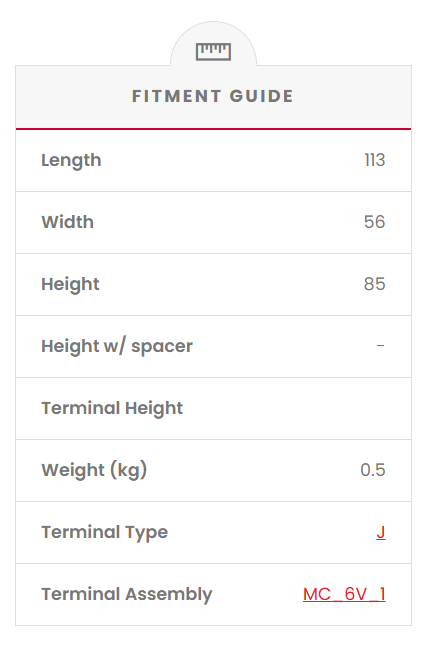Click the empty Terminal Height value cell
Image resolution: width=427 pixels, height=652 pixels.
[x=333, y=408]
